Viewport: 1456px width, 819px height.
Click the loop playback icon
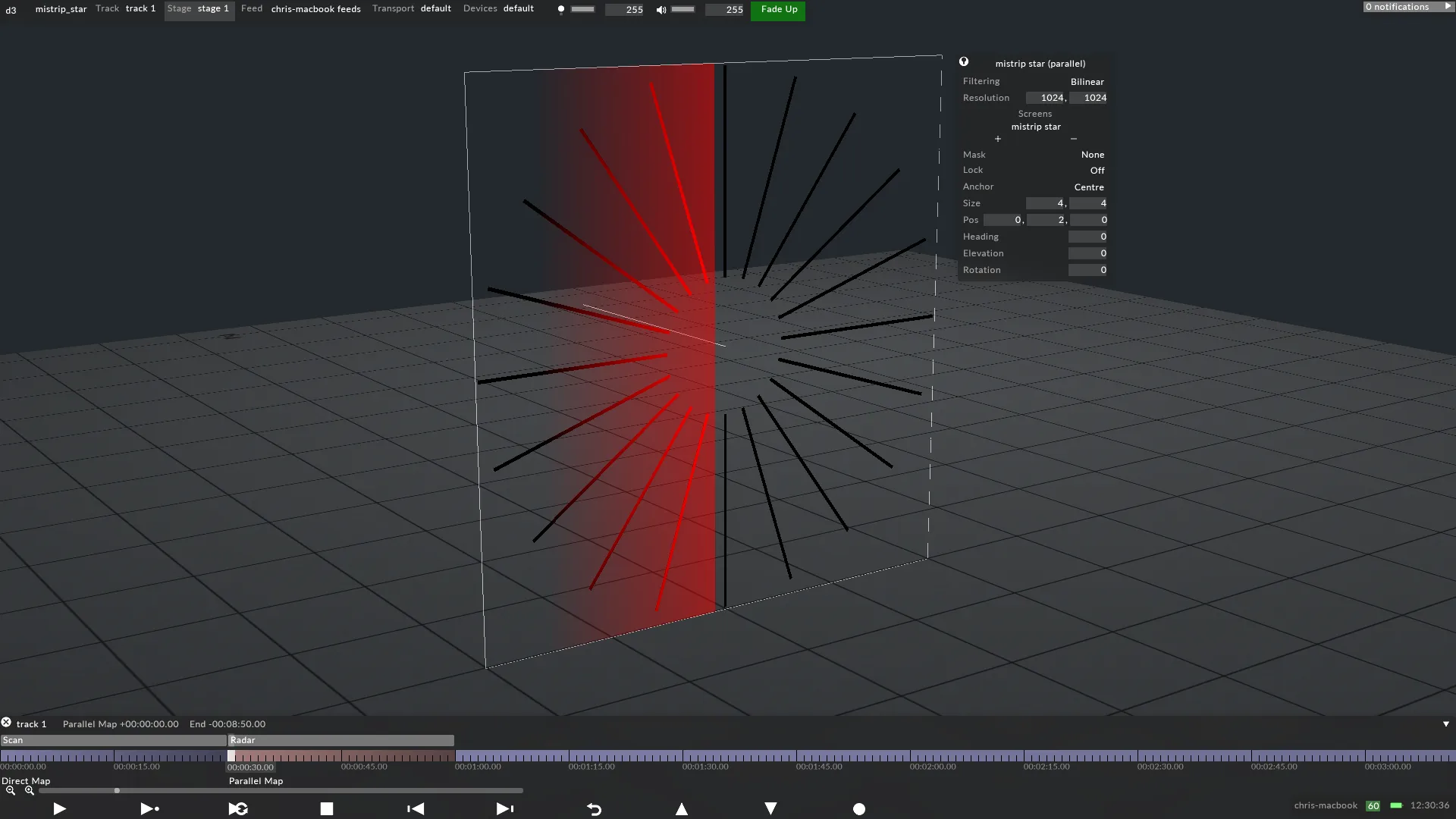click(237, 808)
